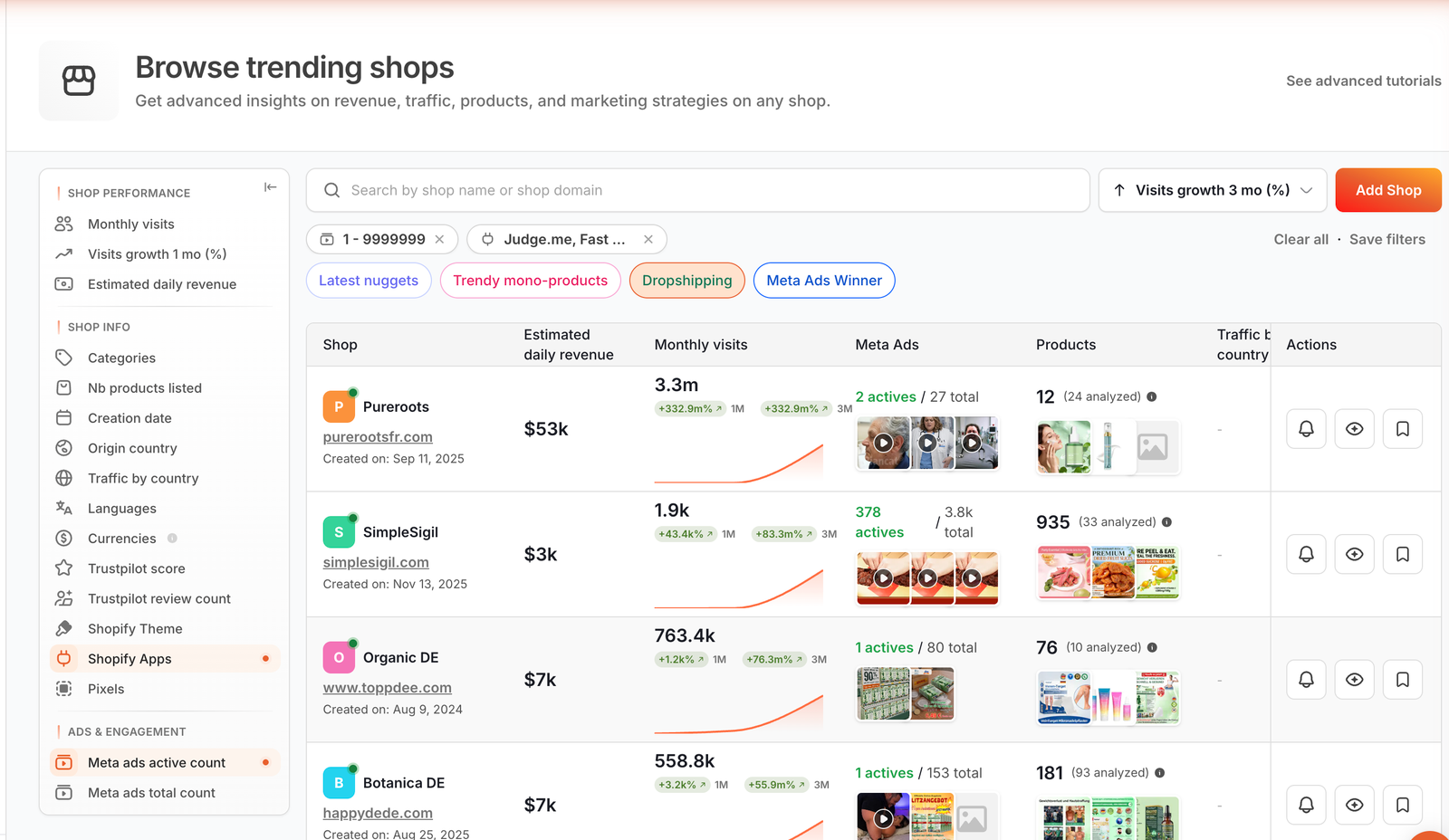Screen dimensions: 1449x840
Task: Click Clear all filters
Action: pos(1300,239)
